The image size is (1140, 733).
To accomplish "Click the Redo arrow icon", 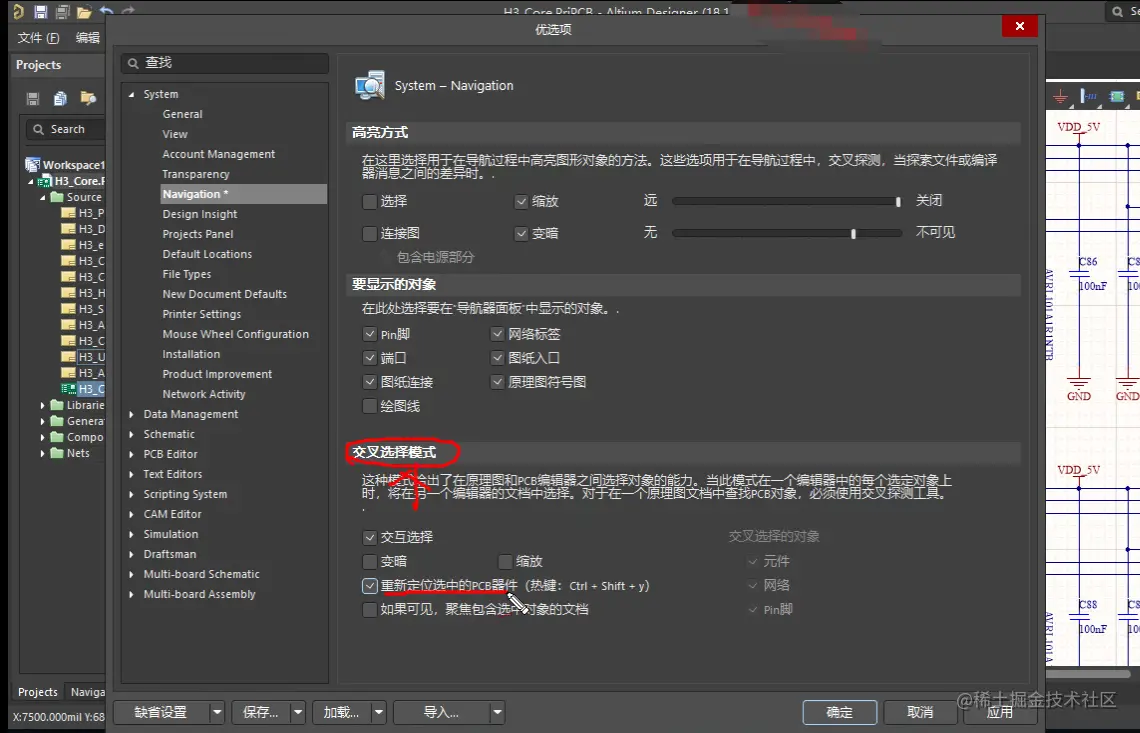I will coord(129,11).
